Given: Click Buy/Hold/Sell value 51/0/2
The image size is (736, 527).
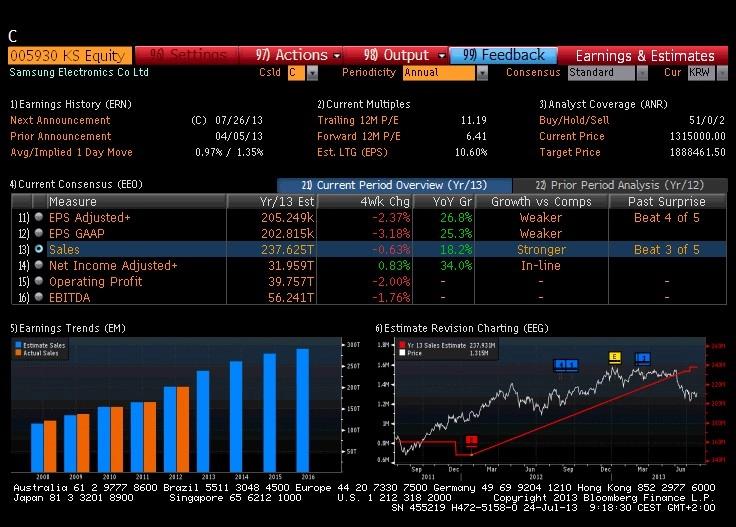Looking at the screenshot, I should pos(707,120).
